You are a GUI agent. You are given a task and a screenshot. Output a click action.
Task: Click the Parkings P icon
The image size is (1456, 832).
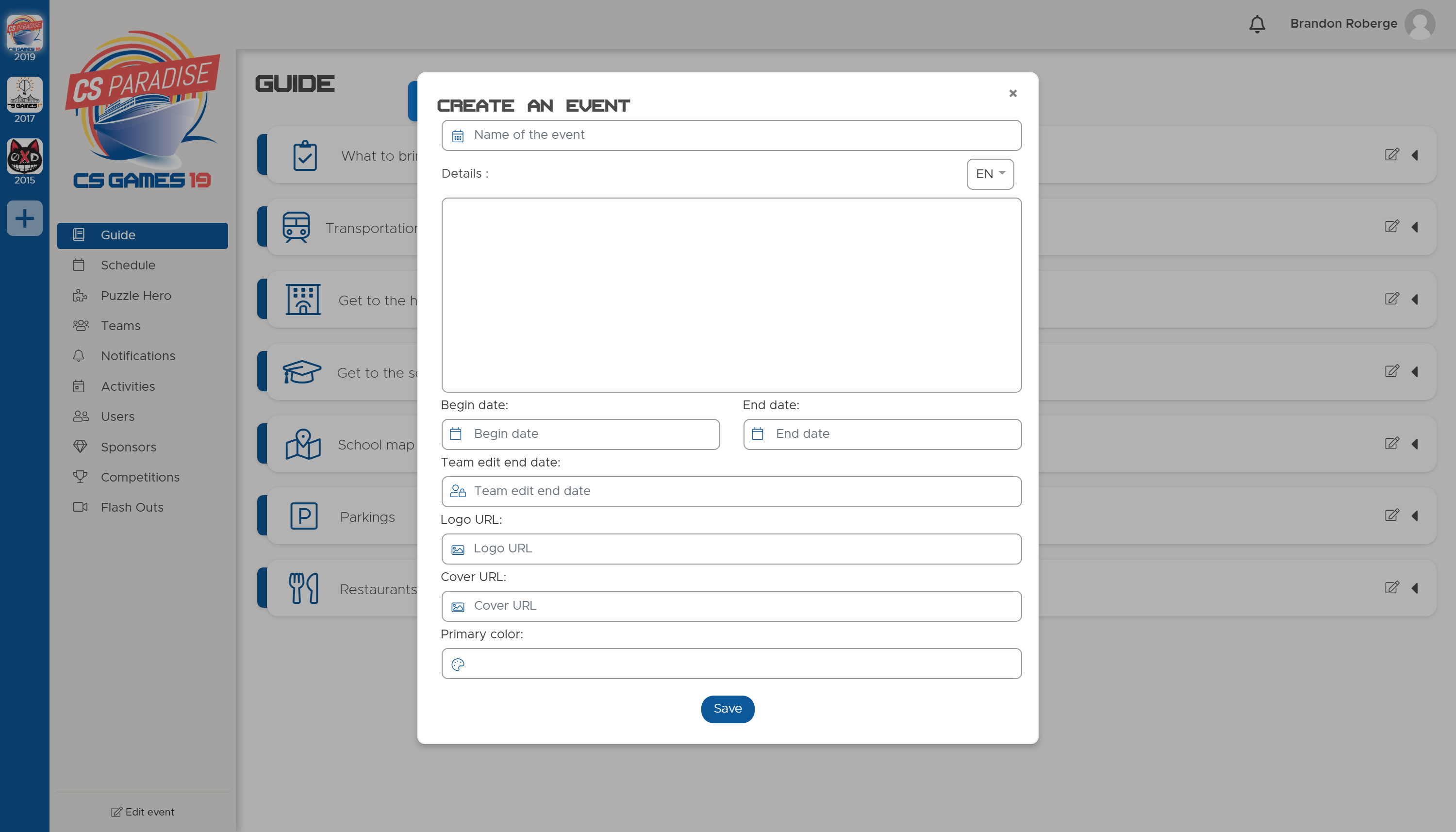tap(304, 516)
